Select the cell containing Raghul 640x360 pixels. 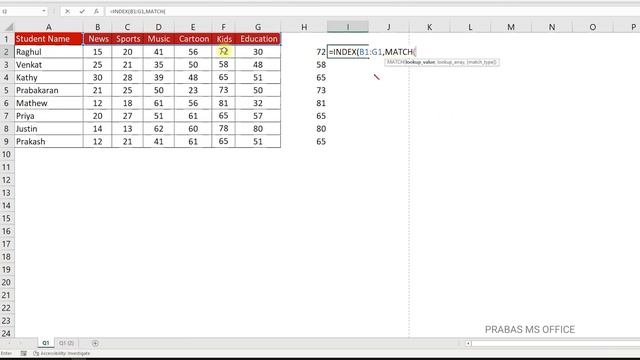click(x=49, y=52)
